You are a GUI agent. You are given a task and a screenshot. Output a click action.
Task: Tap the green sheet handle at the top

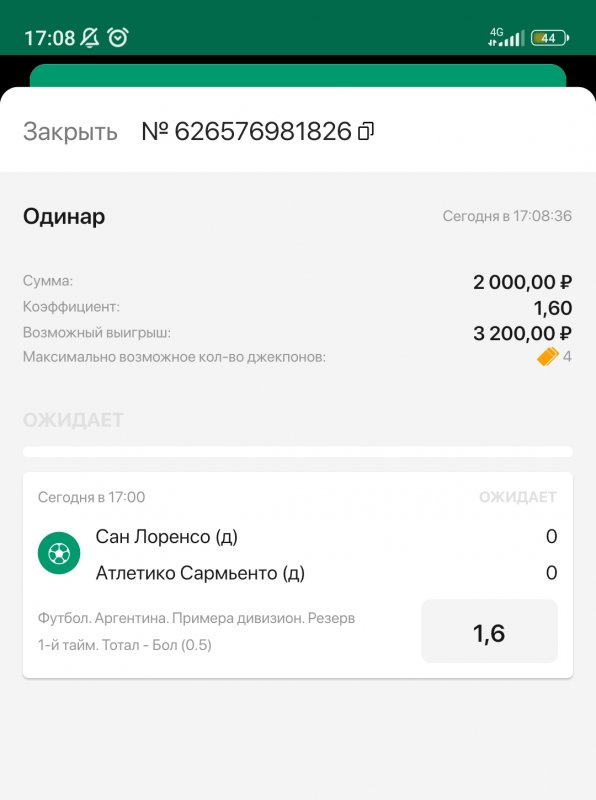coord(298,76)
